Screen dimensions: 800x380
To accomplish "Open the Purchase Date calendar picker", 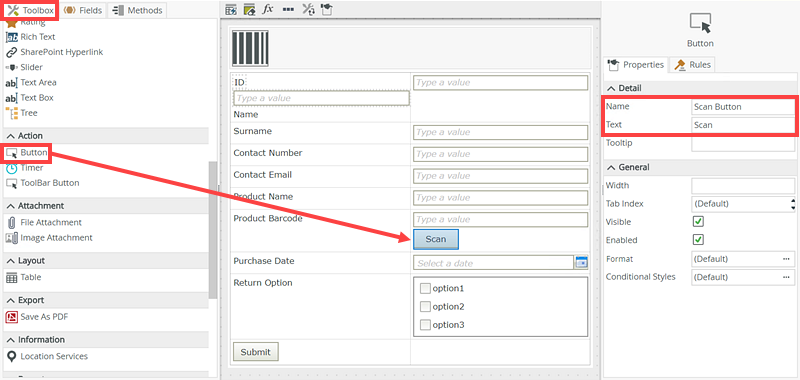I will 581,263.
